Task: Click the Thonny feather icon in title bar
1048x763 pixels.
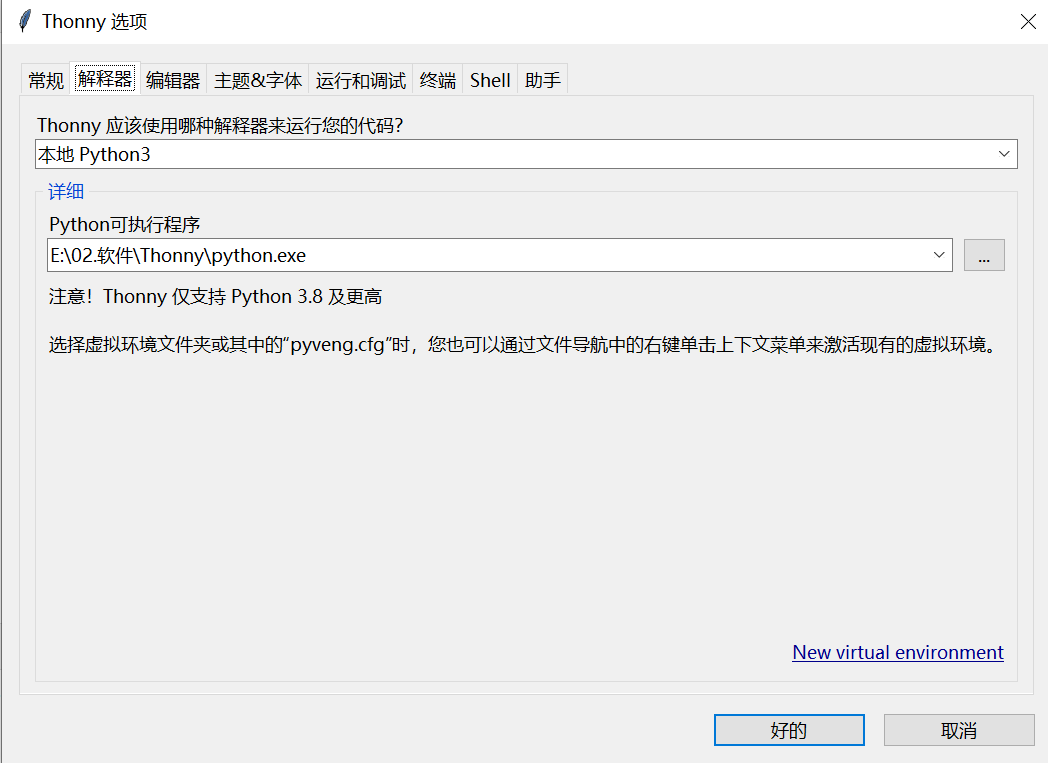Action: pyautogui.click(x=25, y=21)
